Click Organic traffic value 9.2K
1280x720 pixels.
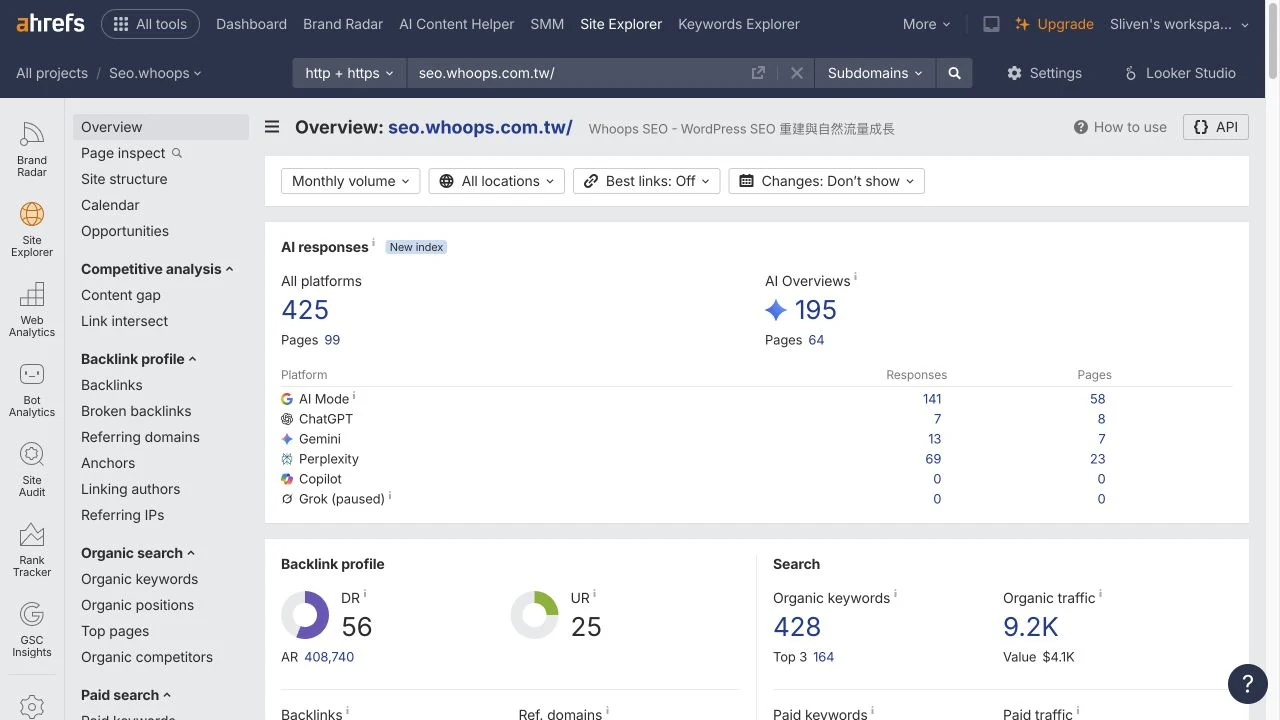pyautogui.click(x=1031, y=627)
